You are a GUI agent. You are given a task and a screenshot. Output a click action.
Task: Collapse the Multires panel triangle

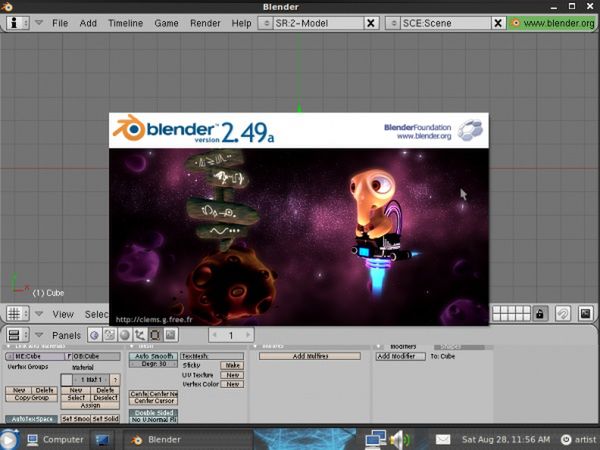click(x=255, y=347)
